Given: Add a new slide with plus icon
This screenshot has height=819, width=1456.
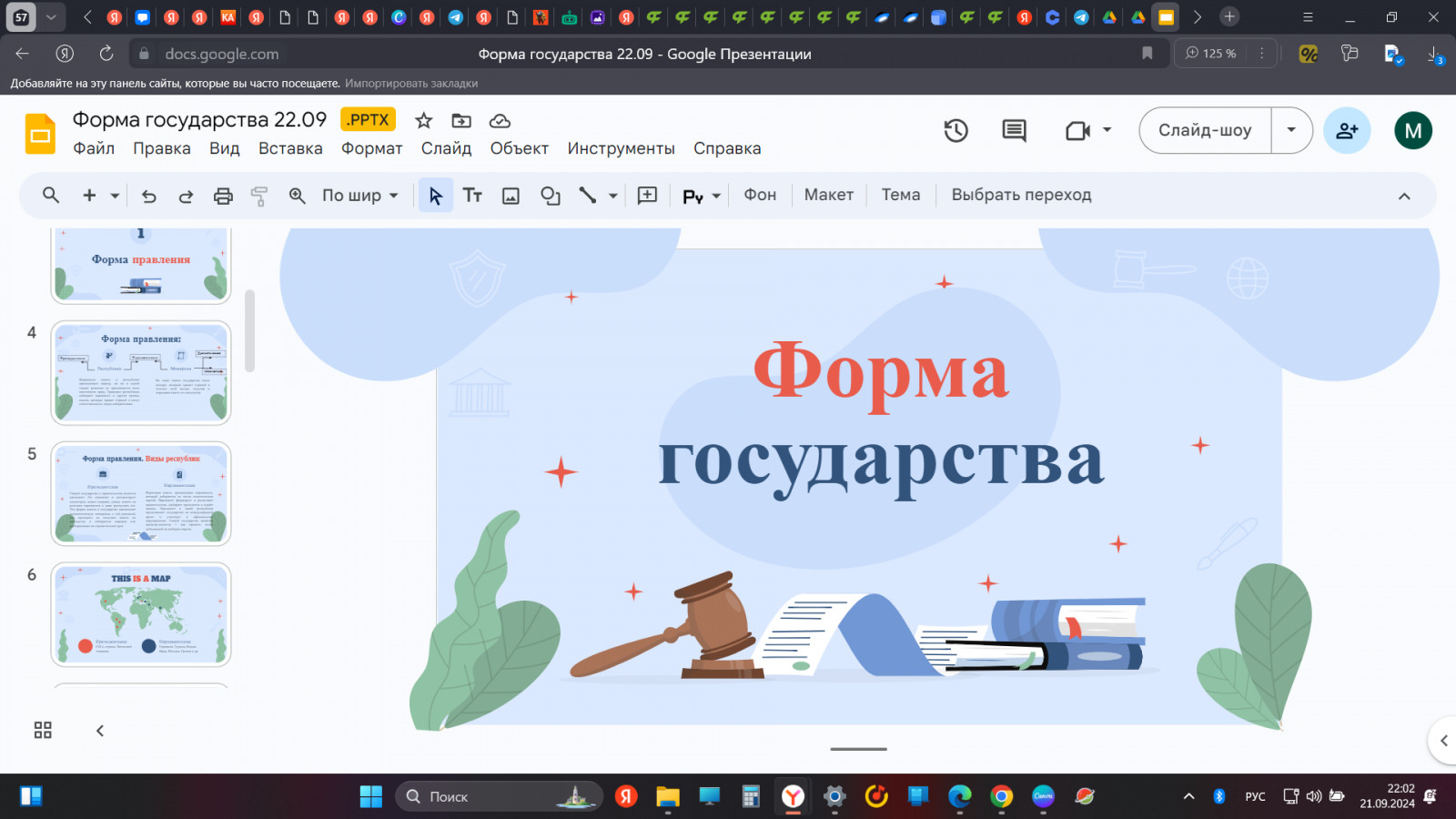Looking at the screenshot, I should pyautogui.click(x=89, y=195).
